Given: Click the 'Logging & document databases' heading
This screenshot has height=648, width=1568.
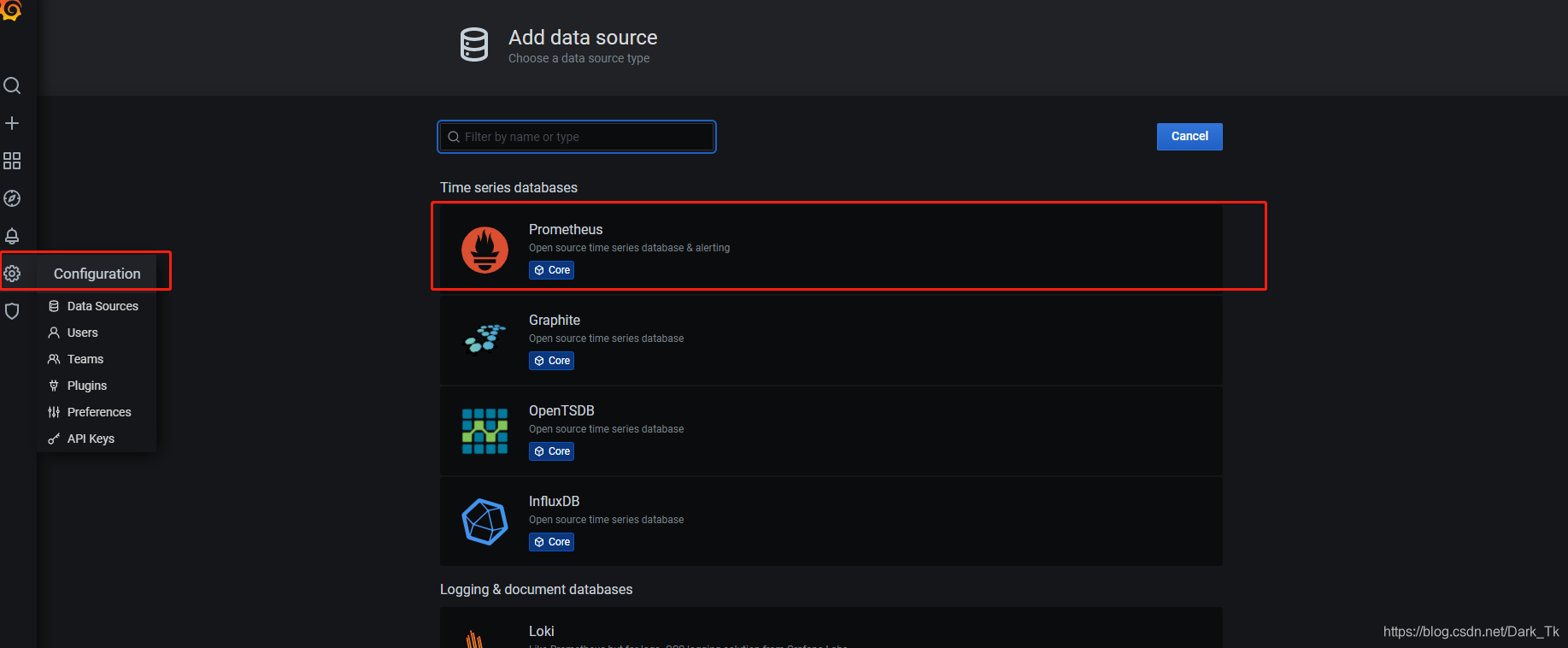Looking at the screenshot, I should (537, 589).
